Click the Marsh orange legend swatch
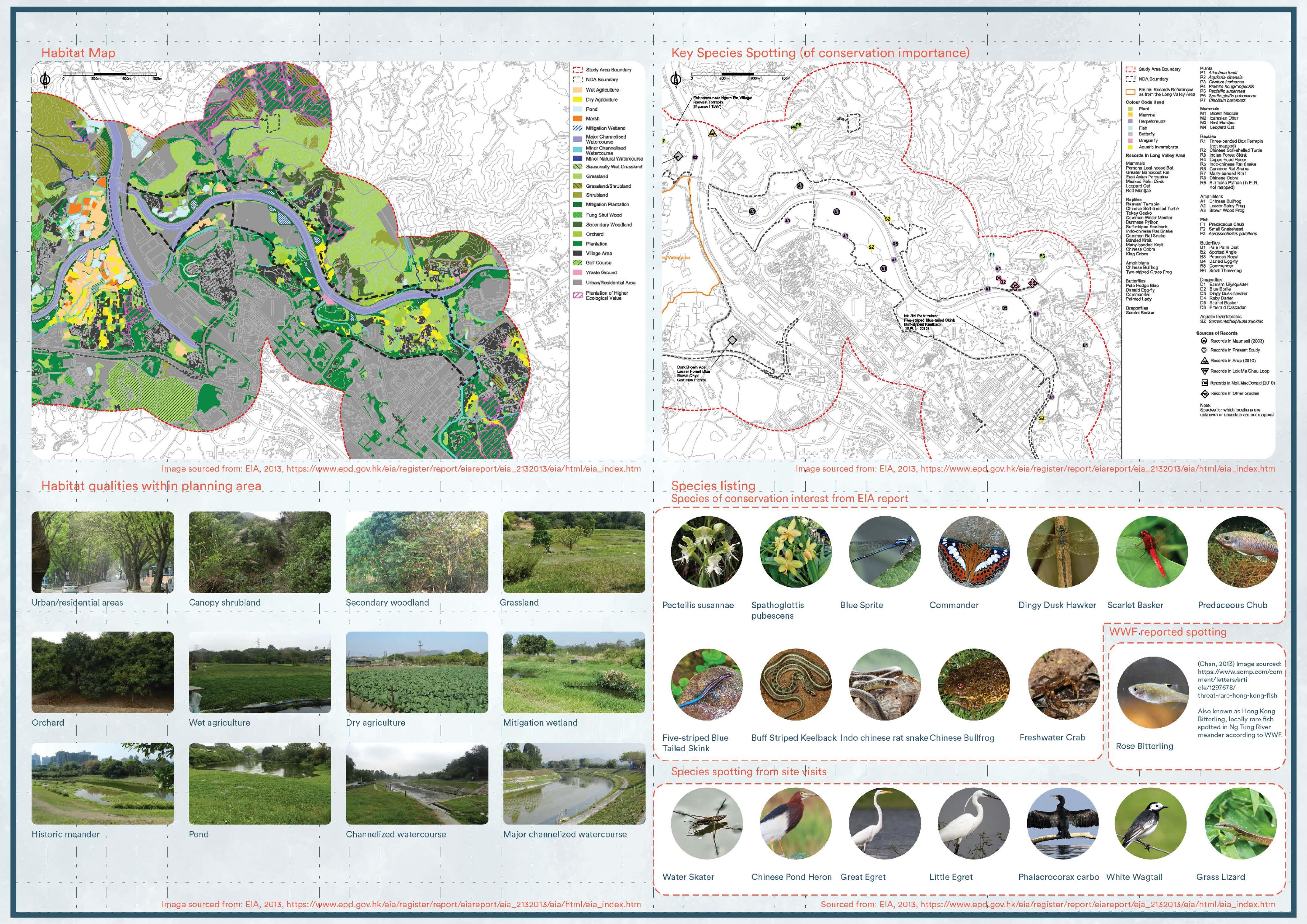The height and width of the screenshot is (924, 1307). pos(578,118)
